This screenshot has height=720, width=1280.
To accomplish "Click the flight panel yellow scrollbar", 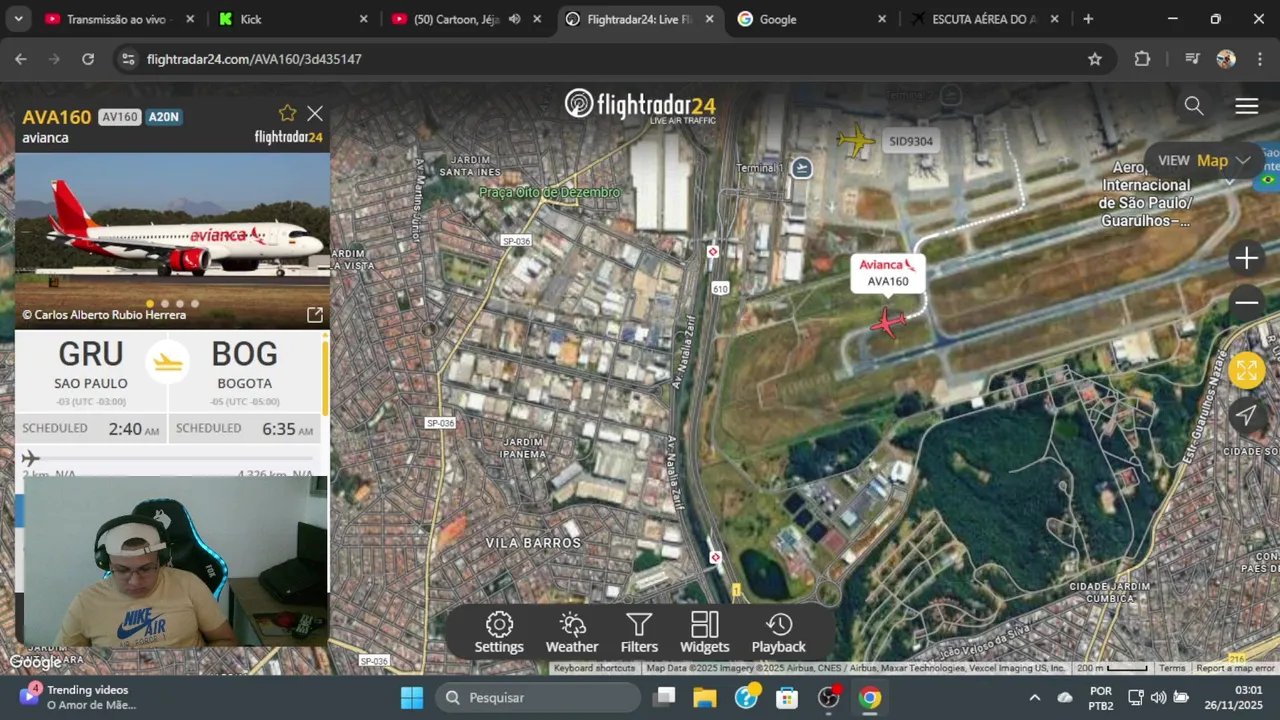I will (324, 376).
